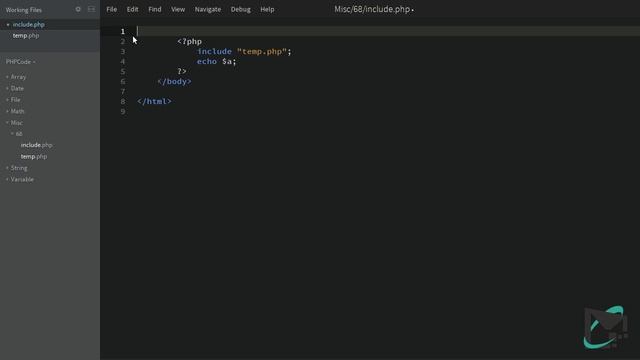Click the </body> closing tag

point(174,81)
